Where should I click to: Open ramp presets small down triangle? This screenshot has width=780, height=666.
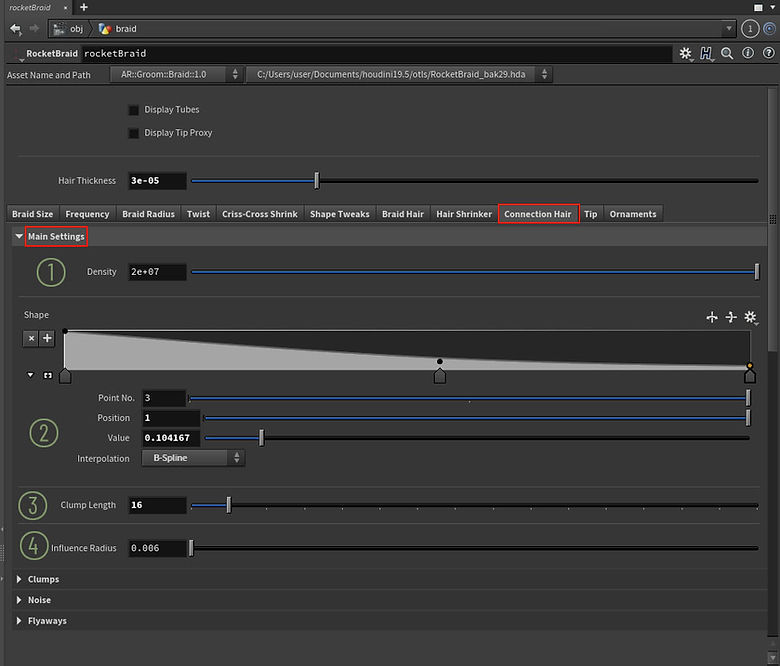31,375
